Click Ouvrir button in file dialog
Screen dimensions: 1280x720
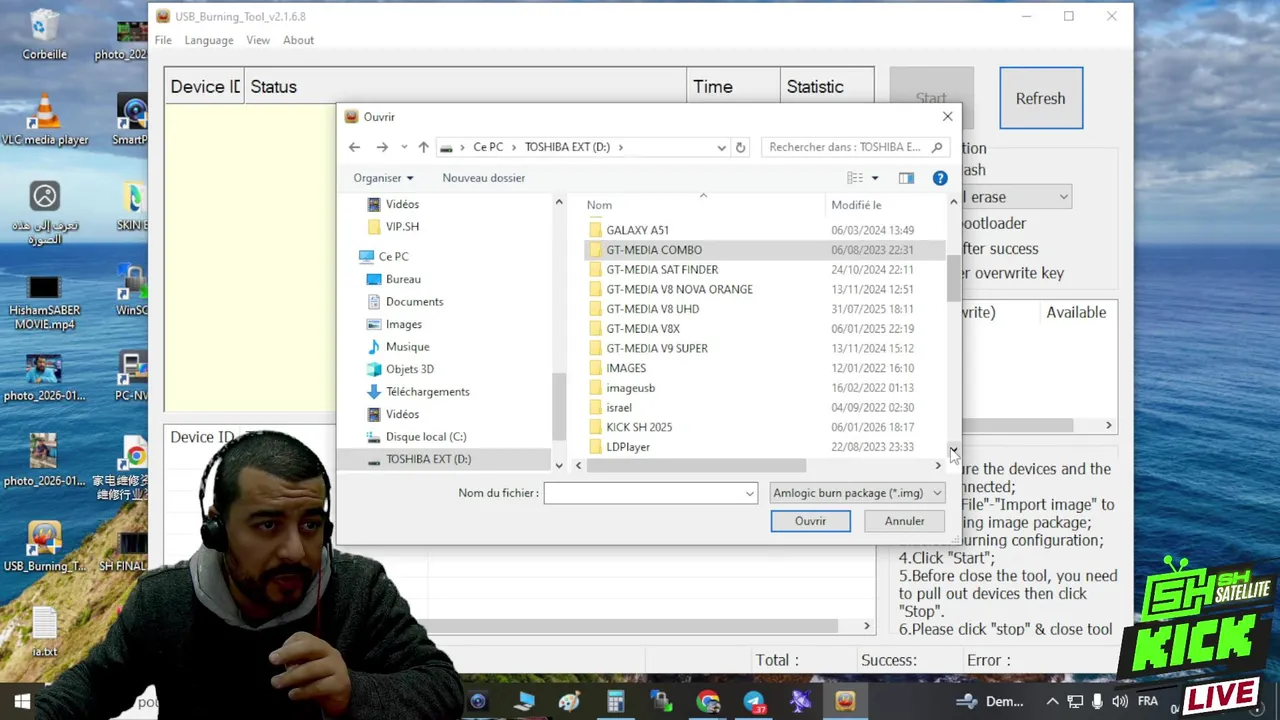tap(810, 521)
